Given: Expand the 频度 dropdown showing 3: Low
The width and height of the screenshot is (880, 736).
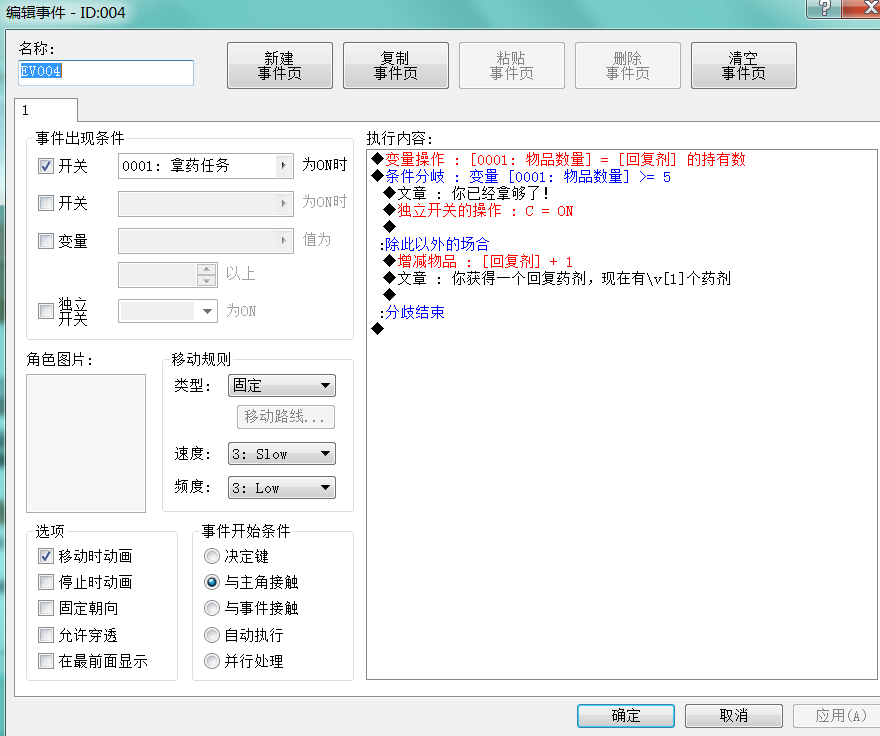Looking at the screenshot, I should coord(282,488).
